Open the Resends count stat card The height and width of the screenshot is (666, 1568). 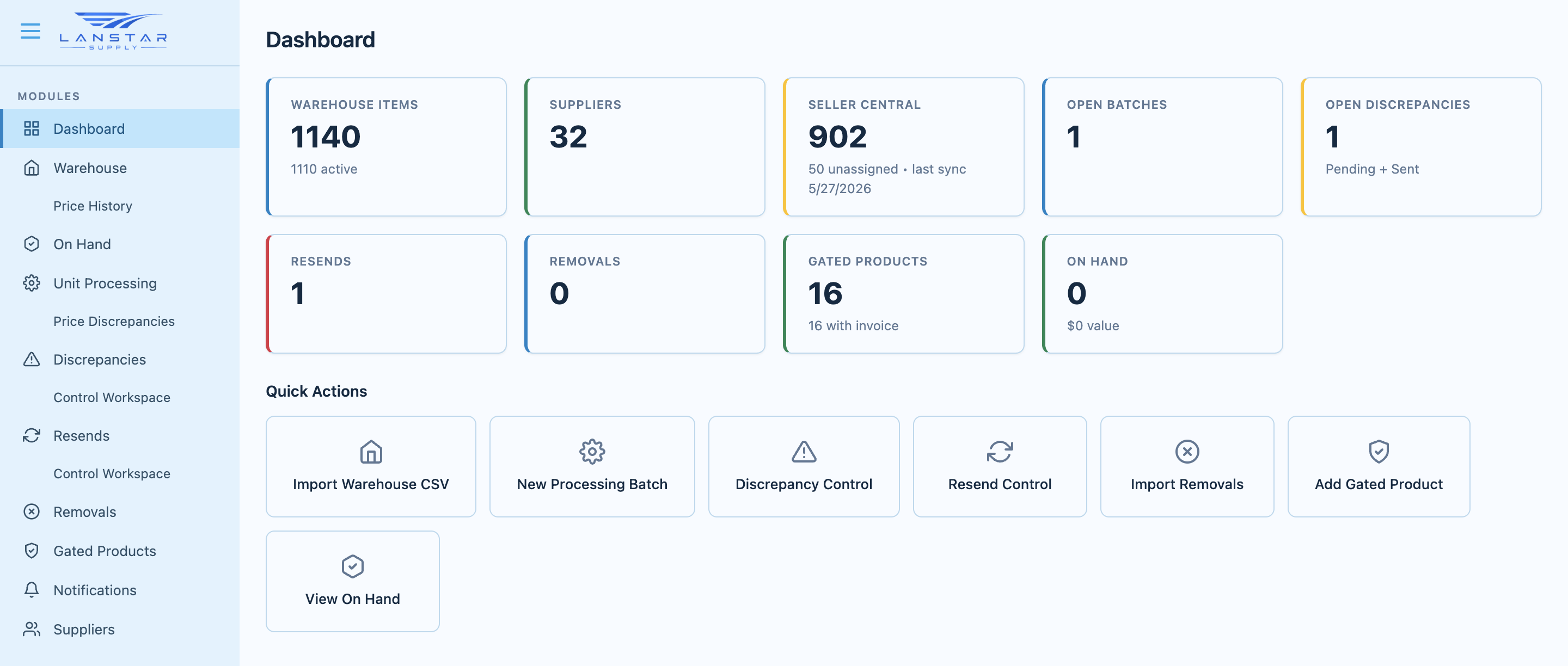tap(386, 294)
